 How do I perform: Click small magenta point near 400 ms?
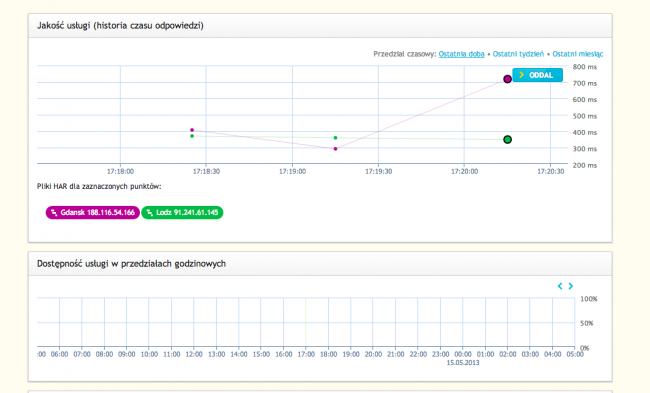point(192,130)
